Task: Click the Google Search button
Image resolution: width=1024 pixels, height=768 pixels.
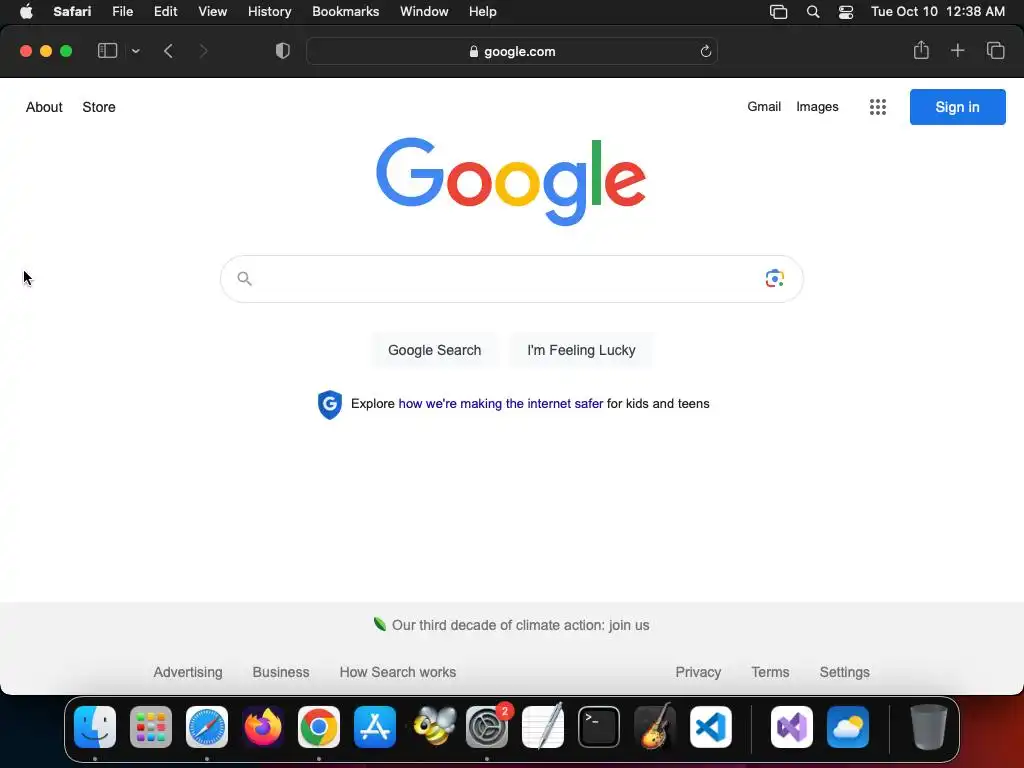Action: point(434,350)
